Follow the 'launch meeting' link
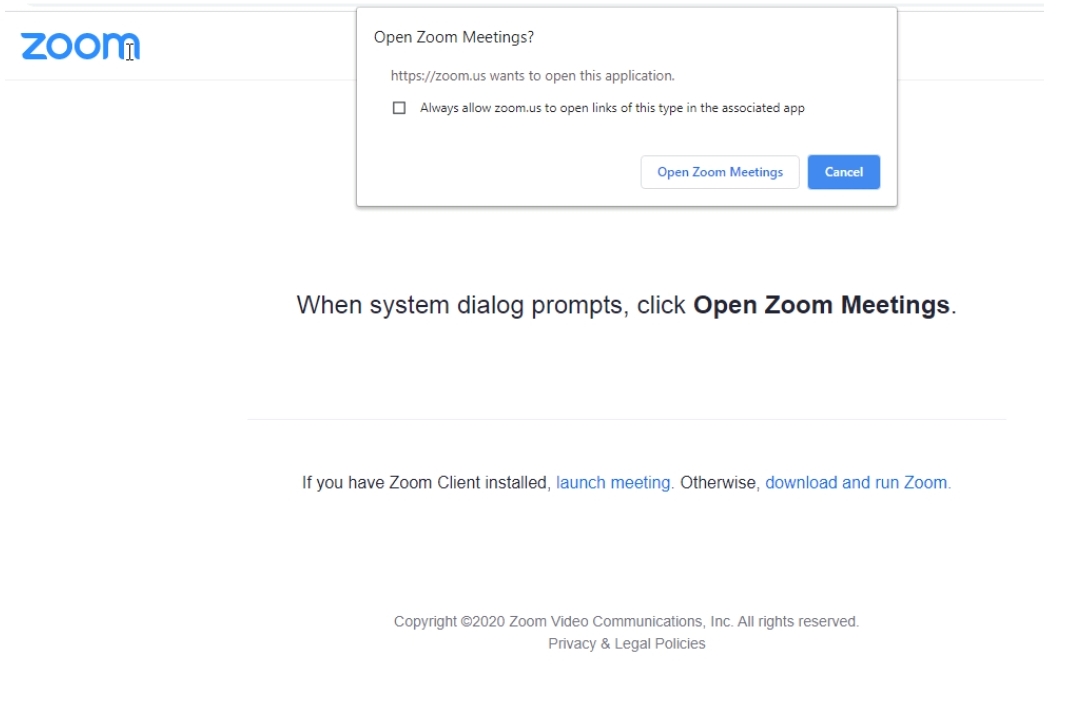1080x728 pixels. [x=614, y=483]
